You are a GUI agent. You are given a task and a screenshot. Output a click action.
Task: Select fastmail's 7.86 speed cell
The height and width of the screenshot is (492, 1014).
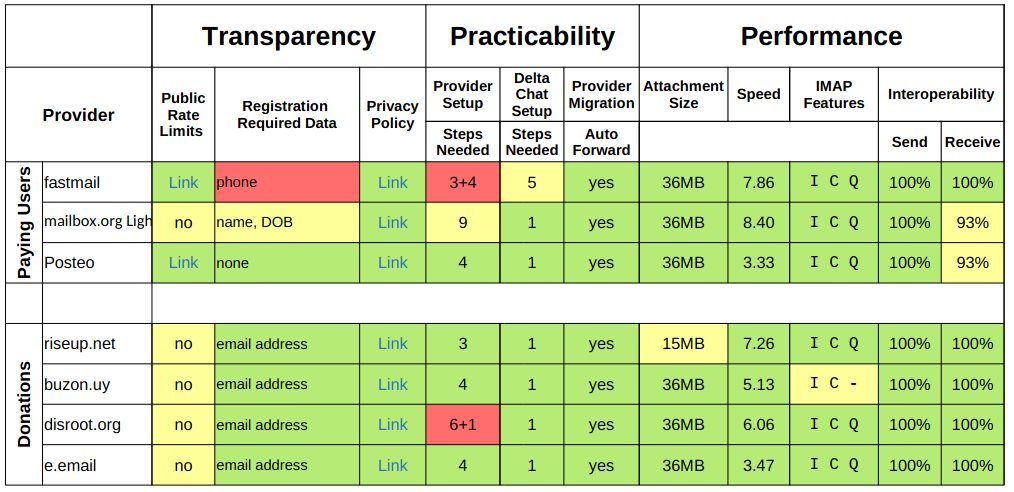click(758, 182)
